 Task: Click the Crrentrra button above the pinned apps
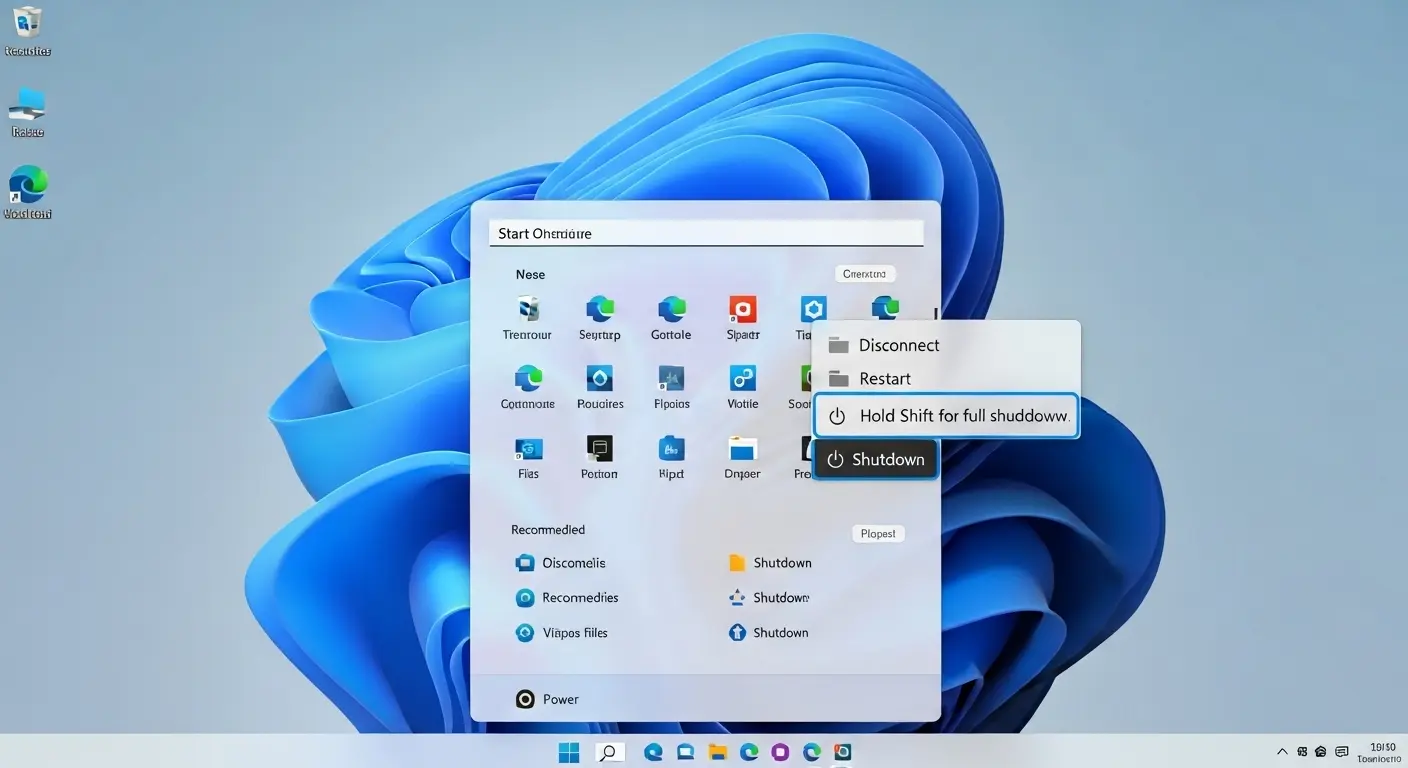pyautogui.click(x=865, y=274)
